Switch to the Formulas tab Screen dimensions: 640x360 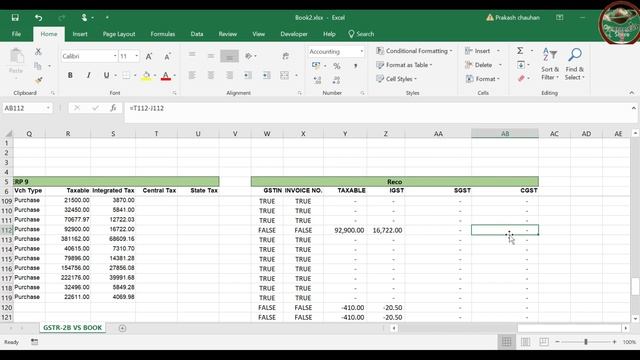[162, 34]
